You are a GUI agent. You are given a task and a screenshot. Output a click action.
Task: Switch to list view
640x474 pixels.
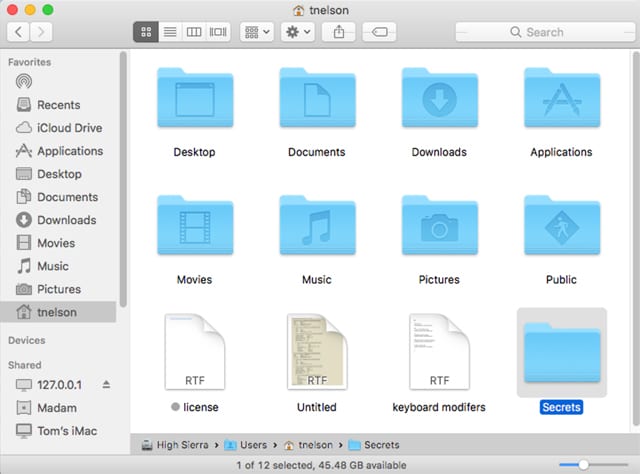(170, 32)
